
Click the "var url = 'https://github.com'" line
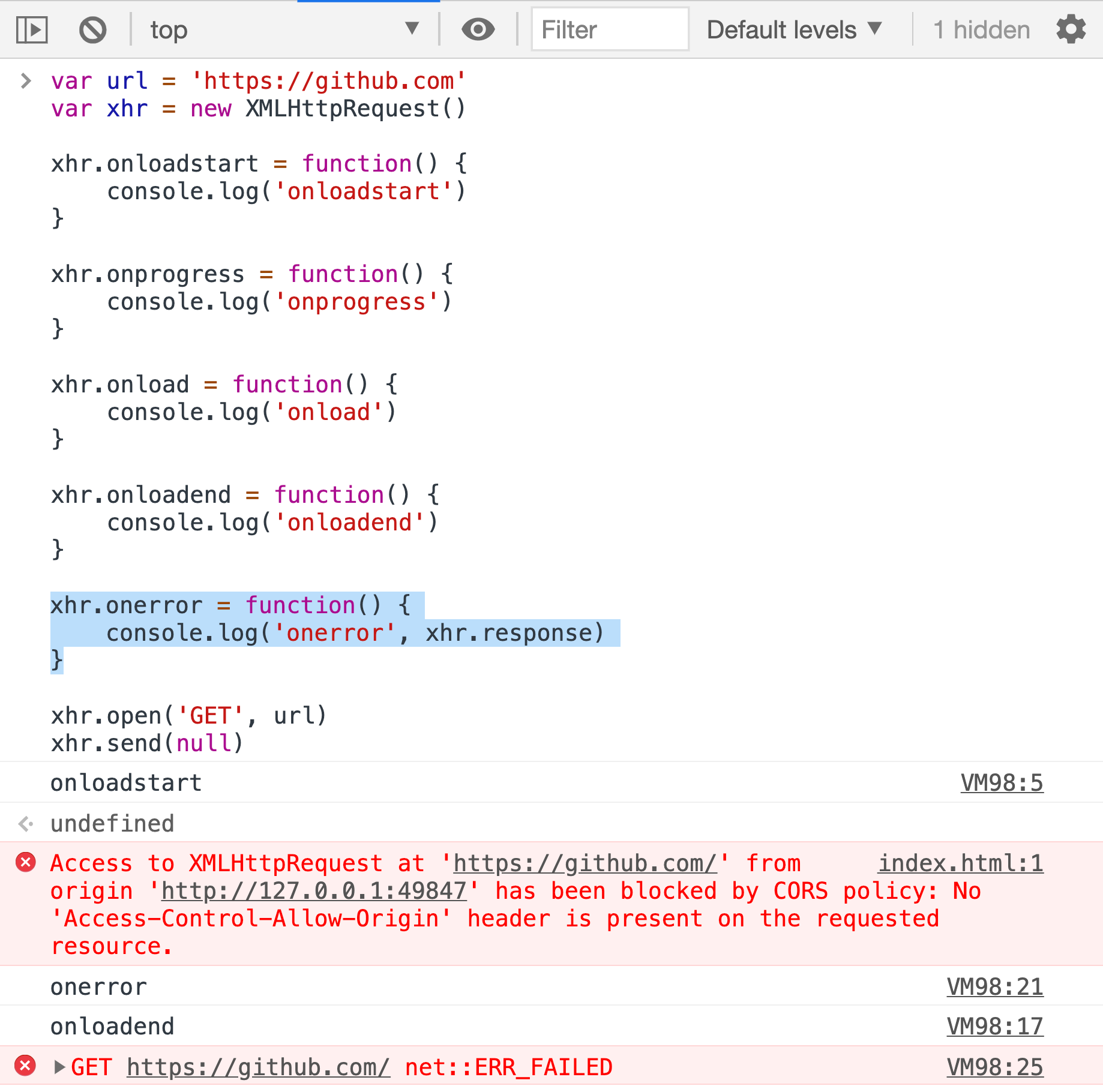[258, 80]
